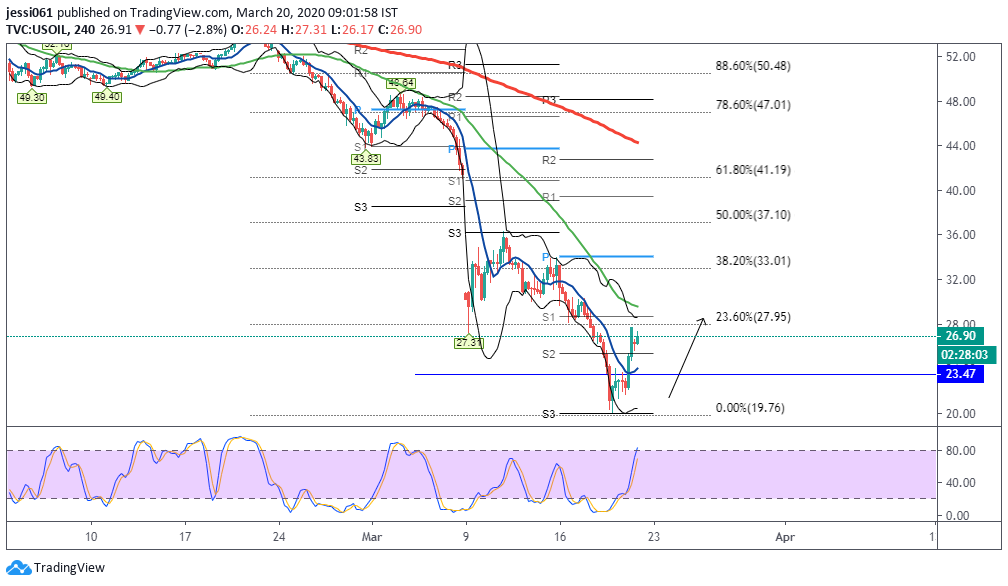The width and height of the screenshot is (1008, 586).
Task: Click the 20.00 price axis label
Action: [x=960, y=414]
